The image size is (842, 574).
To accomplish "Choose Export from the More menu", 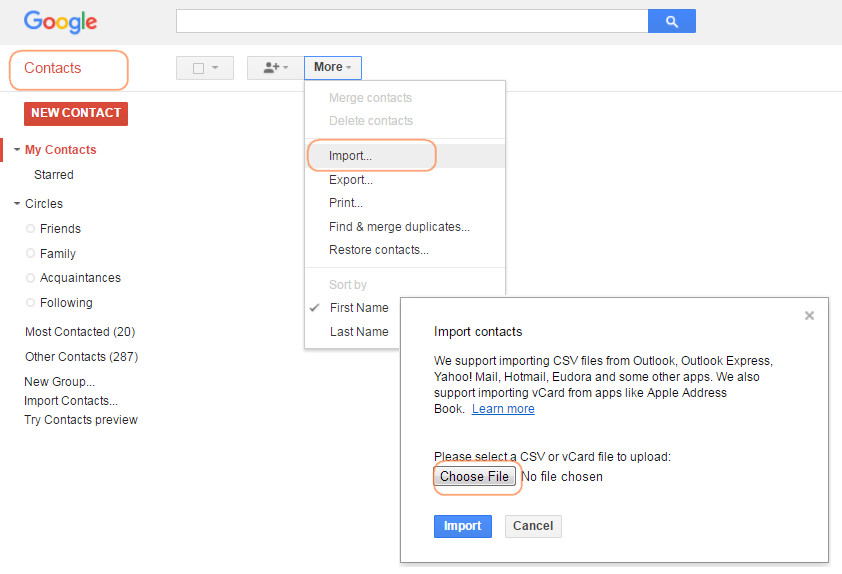I will (x=350, y=180).
